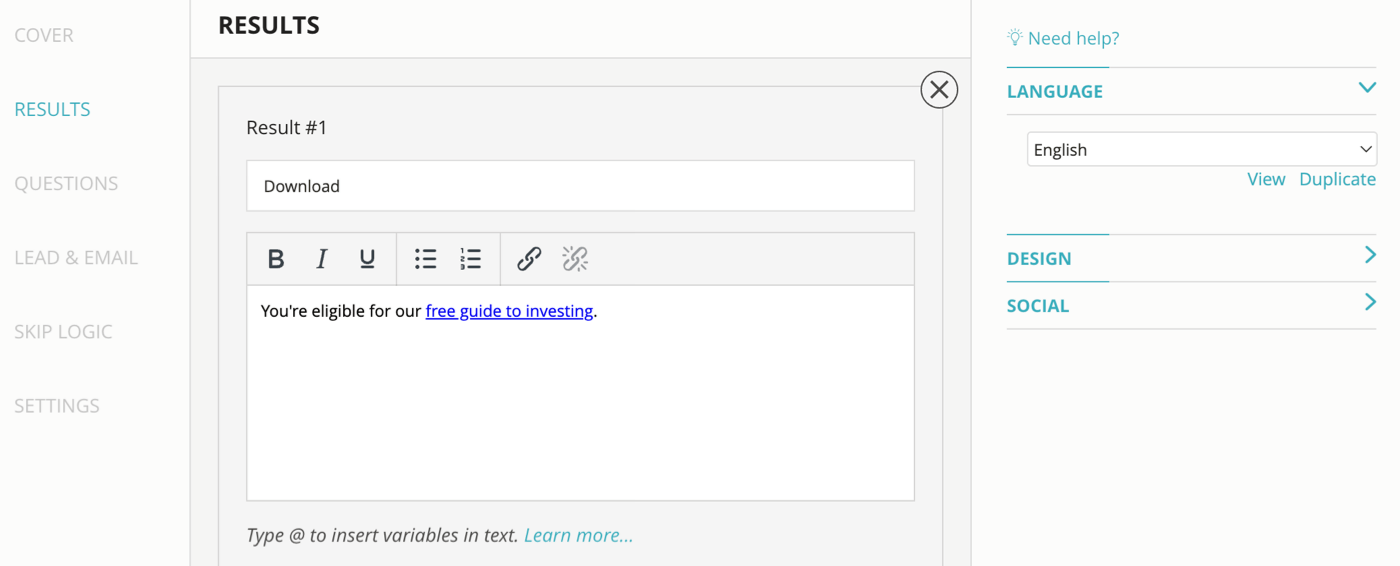
Task: Collapse the Language section chevron
Action: click(x=1367, y=89)
